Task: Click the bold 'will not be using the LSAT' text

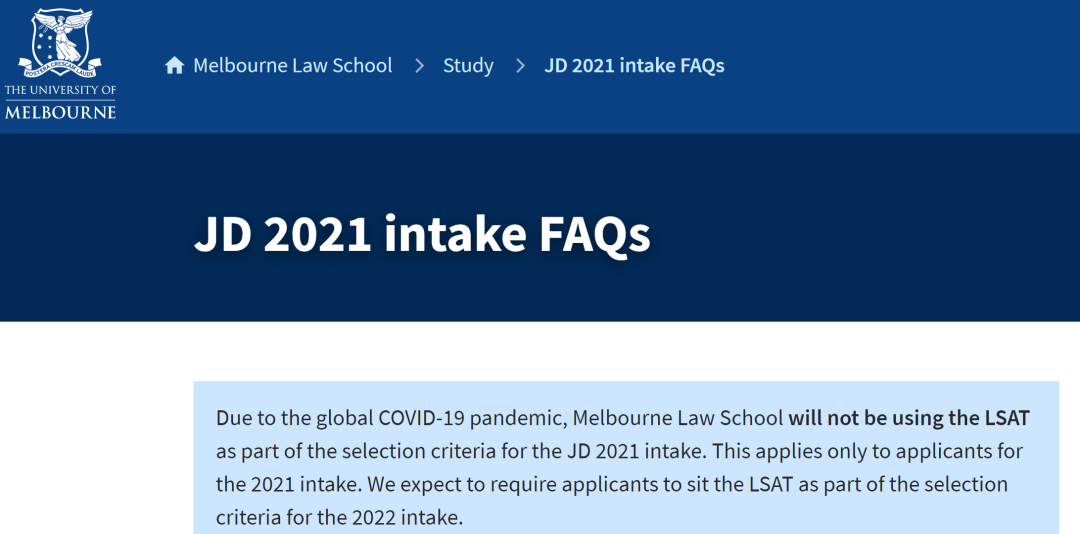Action: (909, 418)
